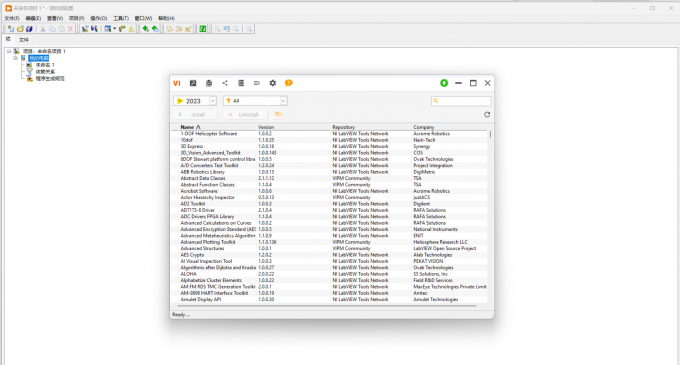Select the AD2 Toolkit row
Viewport: 680px width, 365px height.
(x=330, y=204)
